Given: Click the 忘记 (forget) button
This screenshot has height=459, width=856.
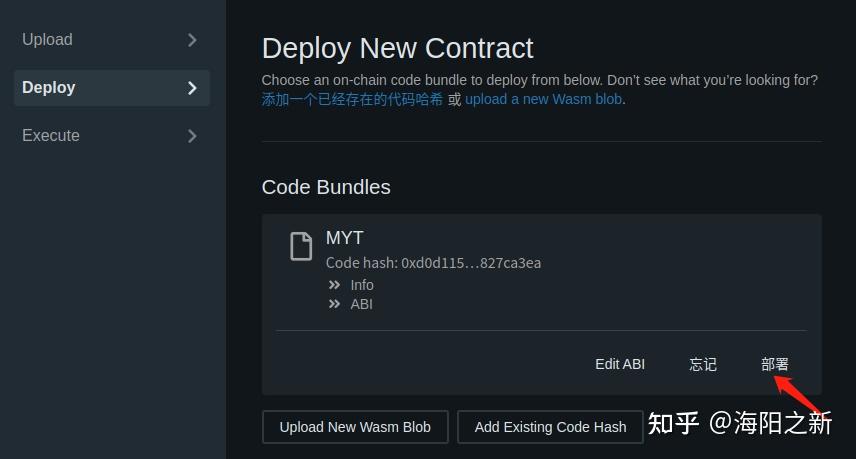Looking at the screenshot, I should pyautogui.click(x=703, y=364).
